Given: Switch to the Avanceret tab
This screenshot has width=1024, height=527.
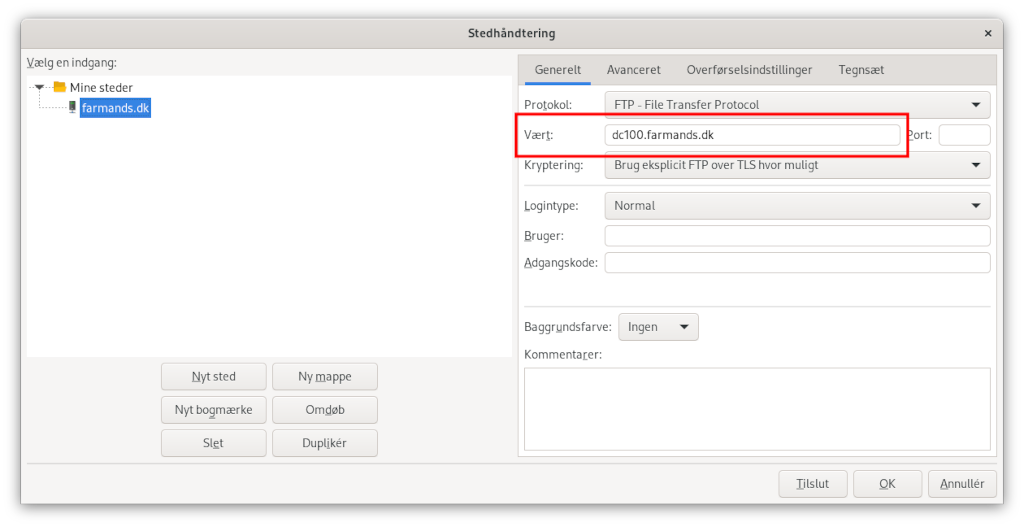Looking at the screenshot, I should [x=633, y=70].
